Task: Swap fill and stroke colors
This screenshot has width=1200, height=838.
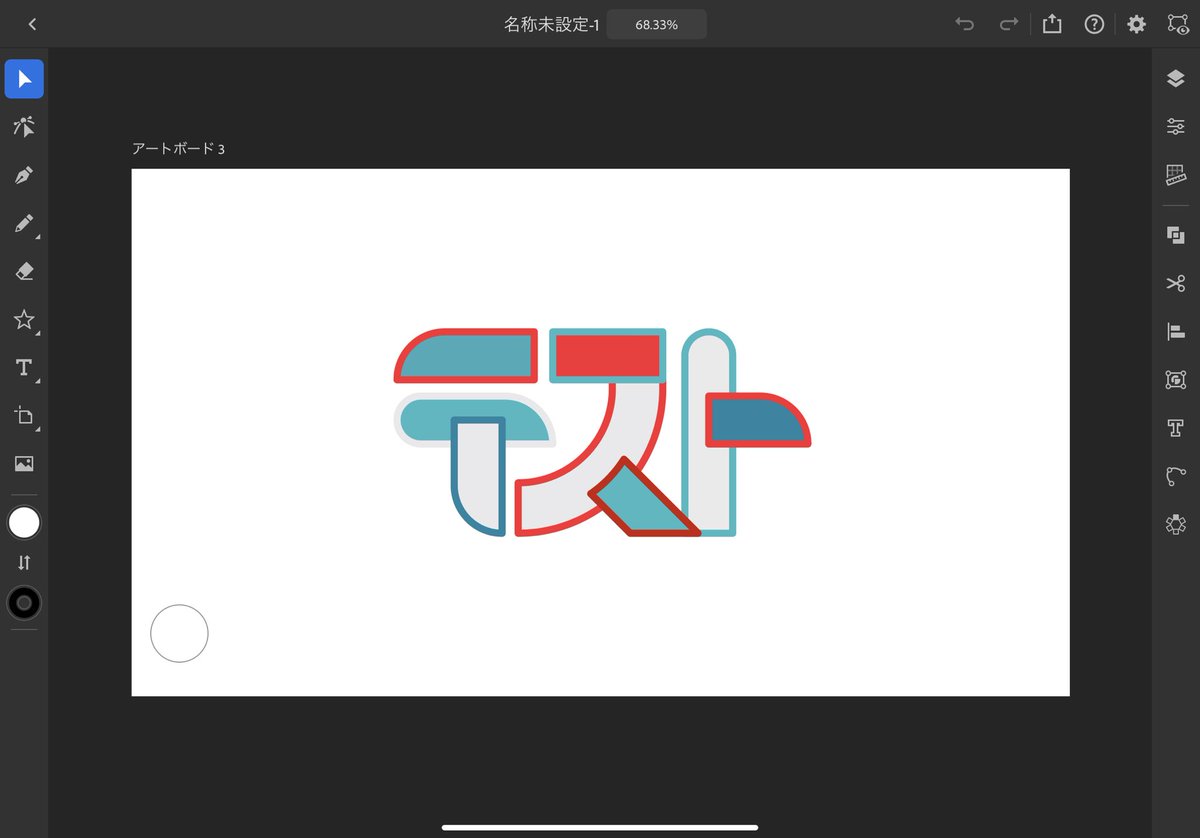Action: [x=24, y=563]
